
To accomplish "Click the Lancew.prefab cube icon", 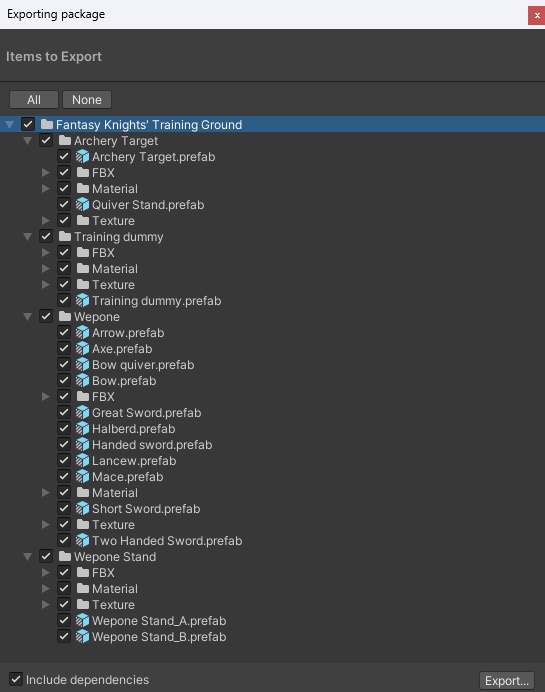I will point(82,460).
